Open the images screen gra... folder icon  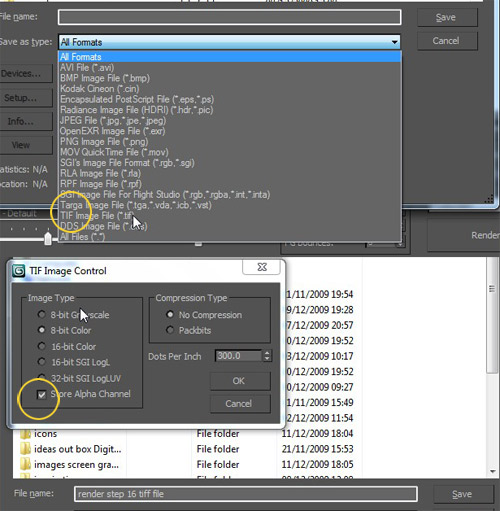point(25,464)
